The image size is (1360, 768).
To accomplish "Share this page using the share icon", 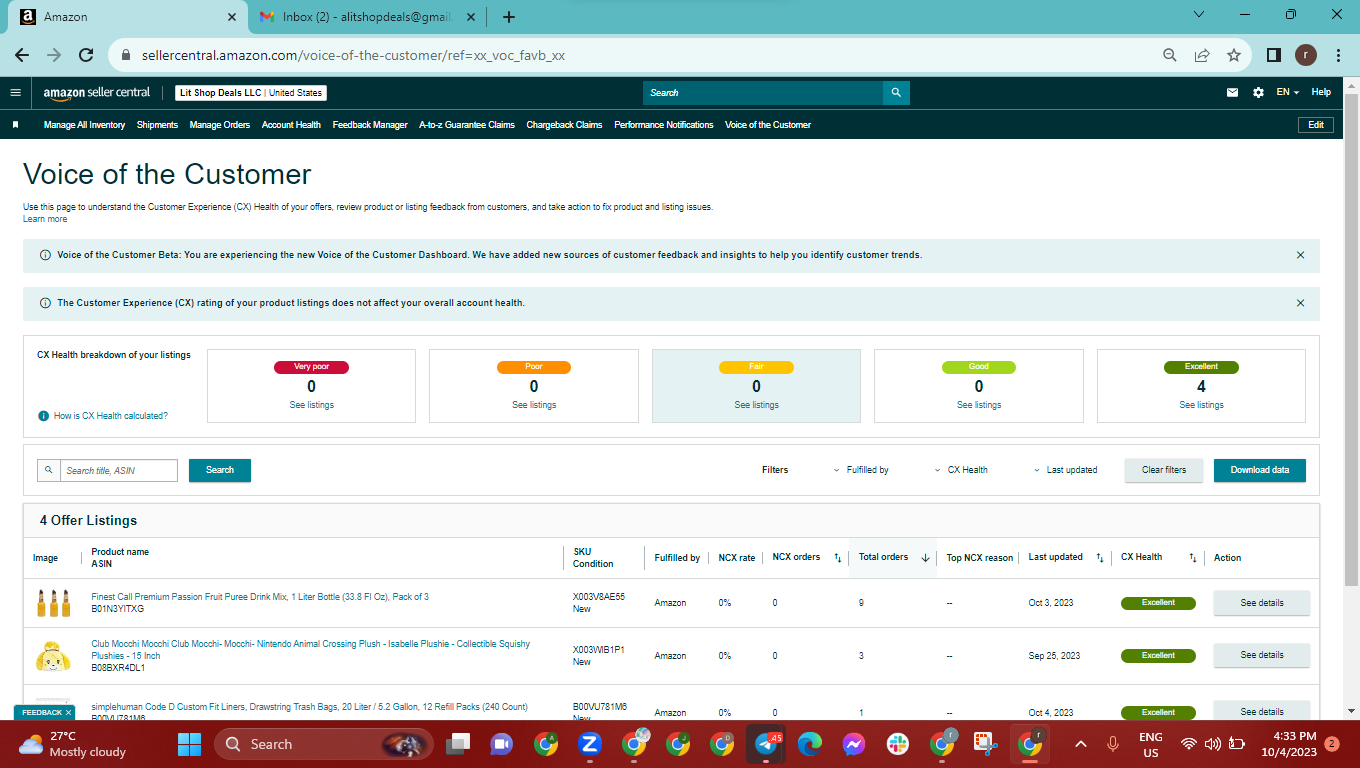I will [x=1202, y=56].
